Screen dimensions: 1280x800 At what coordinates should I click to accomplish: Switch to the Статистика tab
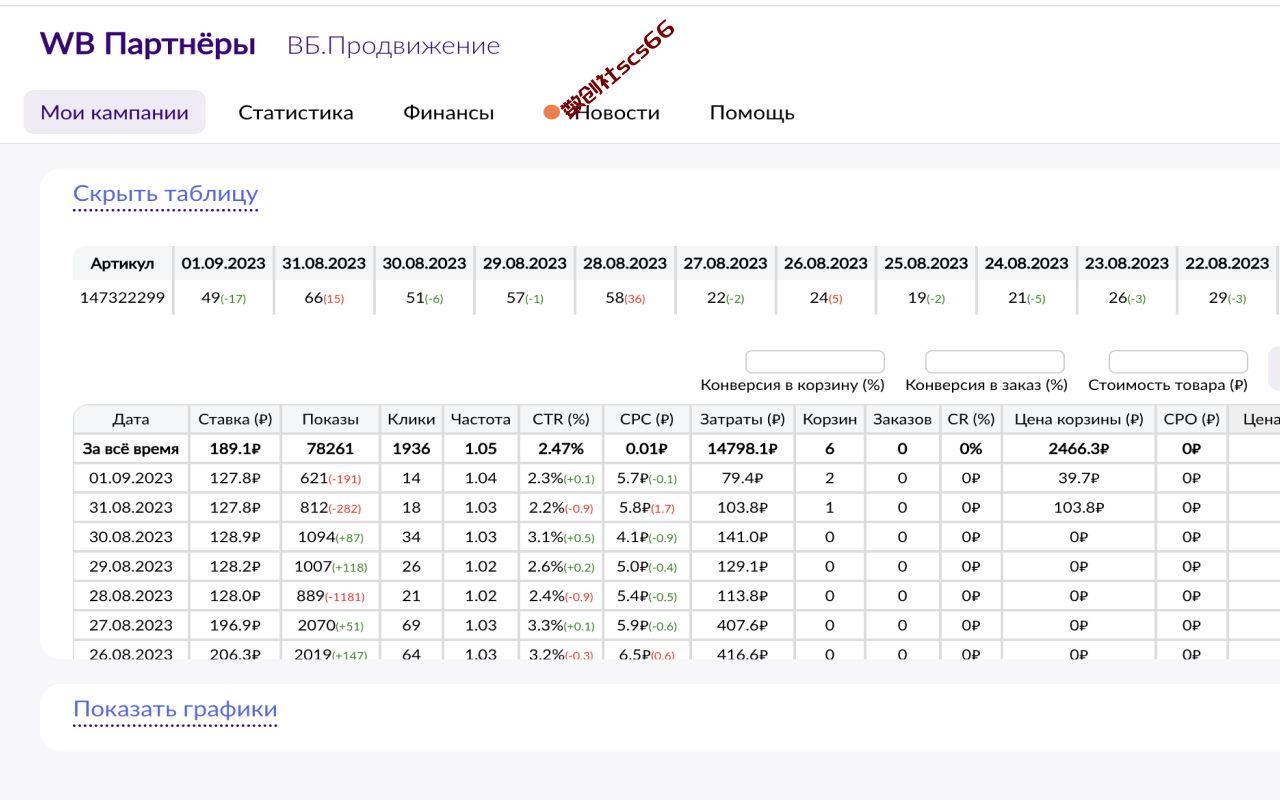point(296,112)
